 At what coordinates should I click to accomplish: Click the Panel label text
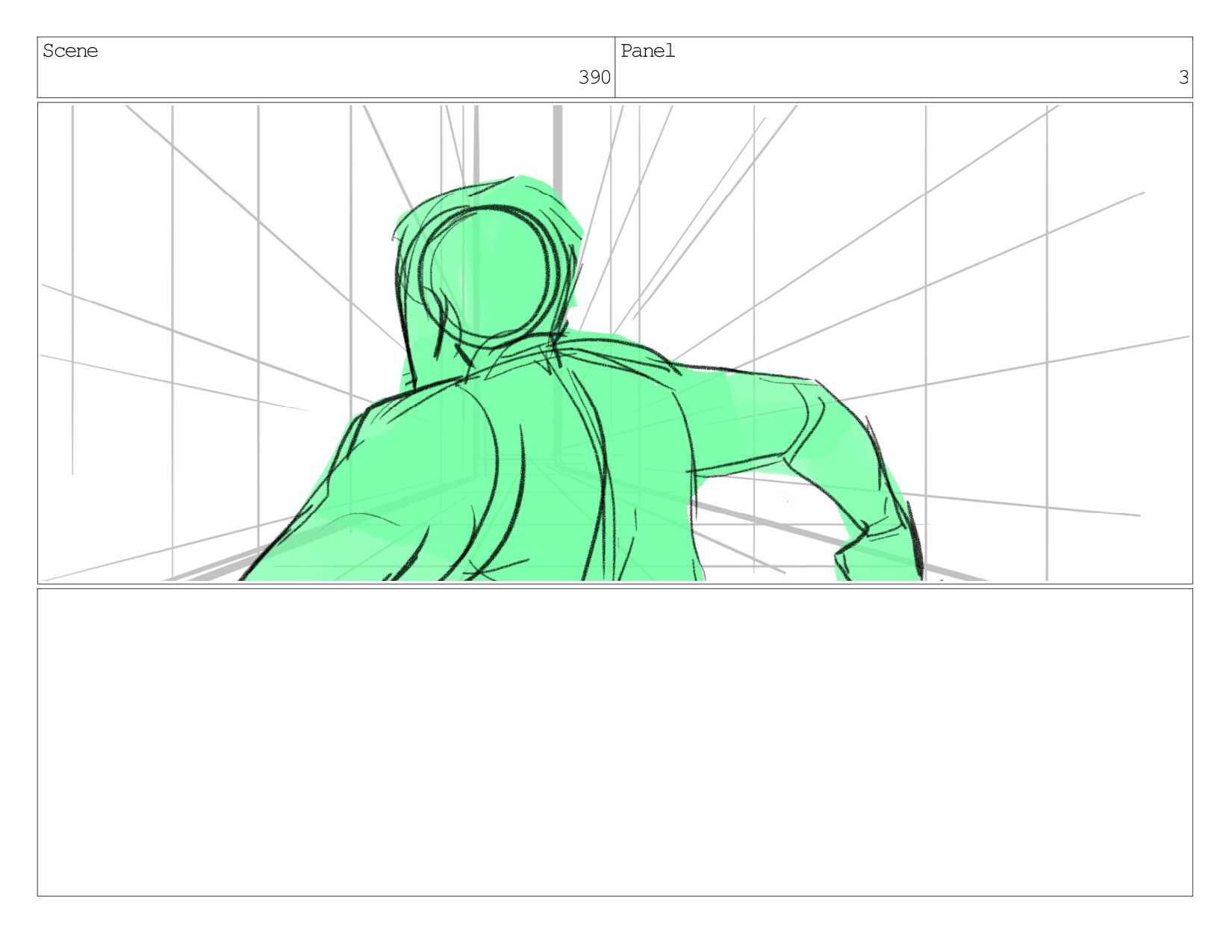click(x=647, y=51)
